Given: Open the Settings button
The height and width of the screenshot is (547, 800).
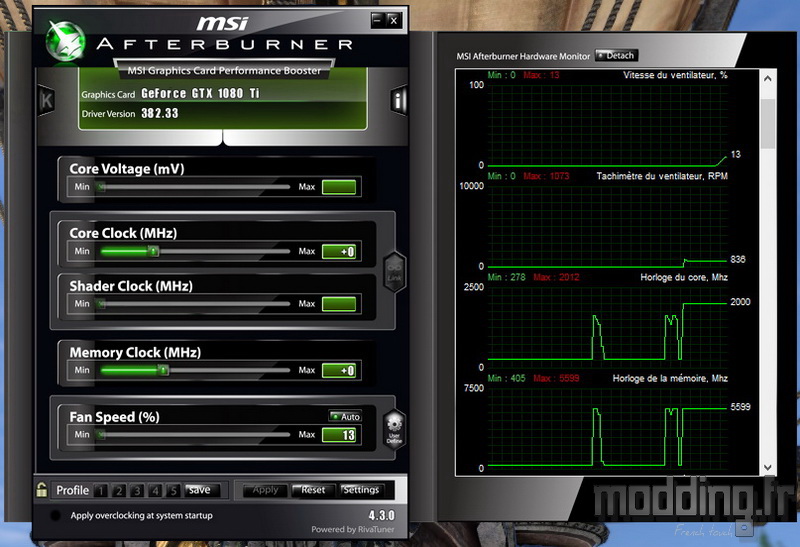Looking at the screenshot, I should (361, 490).
